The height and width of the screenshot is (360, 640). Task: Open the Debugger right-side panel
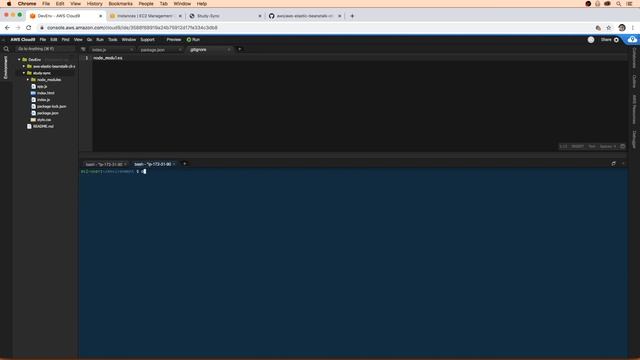tap(634, 139)
